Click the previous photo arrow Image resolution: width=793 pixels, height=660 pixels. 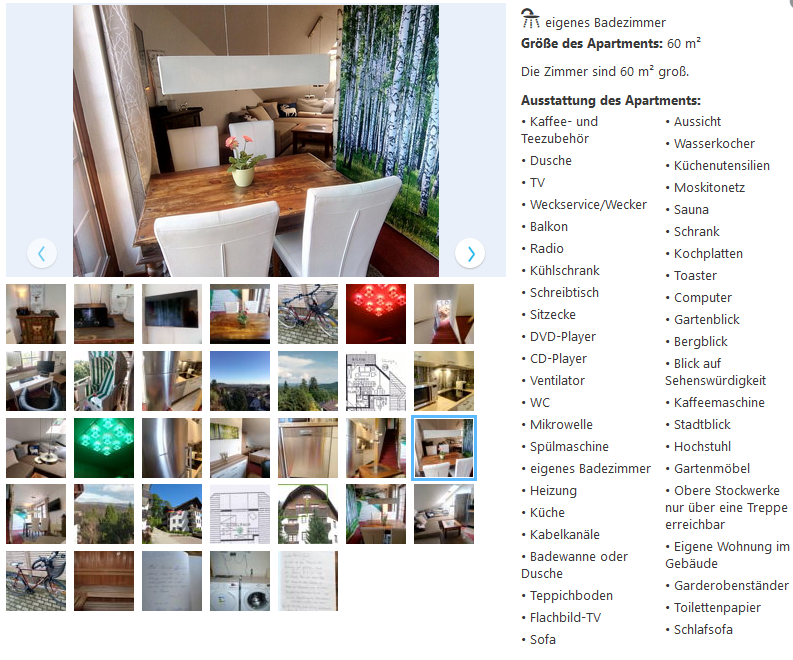click(42, 253)
